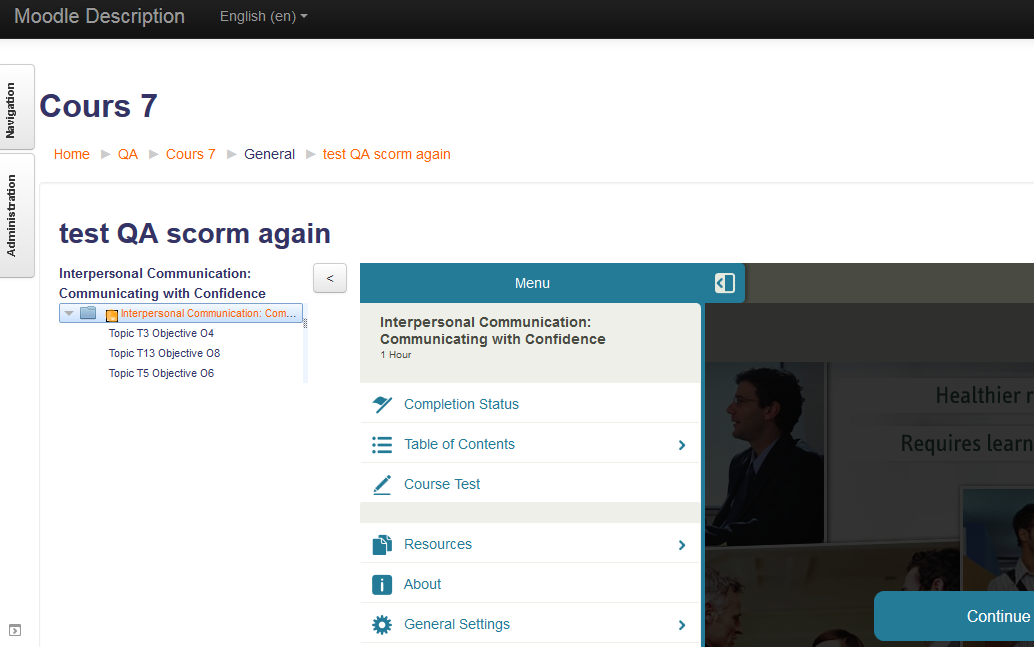Expand General Settings chevron arrow

click(x=682, y=625)
